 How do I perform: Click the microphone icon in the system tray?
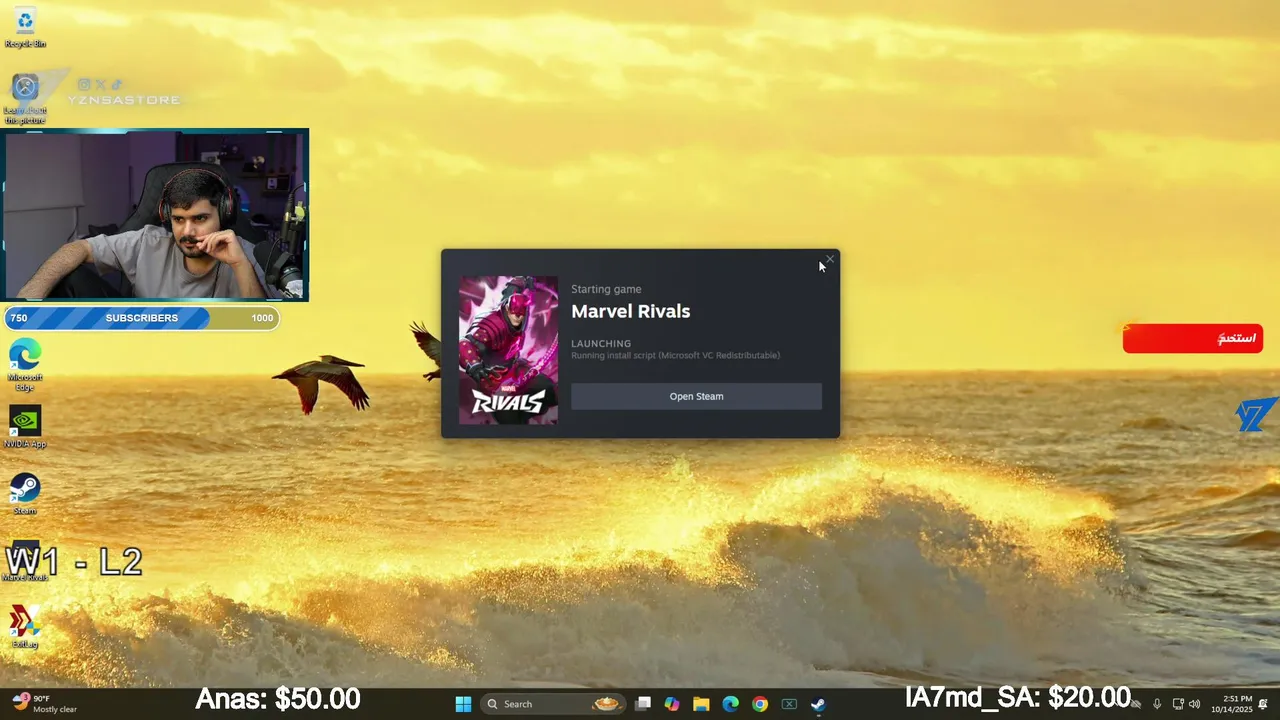tap(1157, 704)
